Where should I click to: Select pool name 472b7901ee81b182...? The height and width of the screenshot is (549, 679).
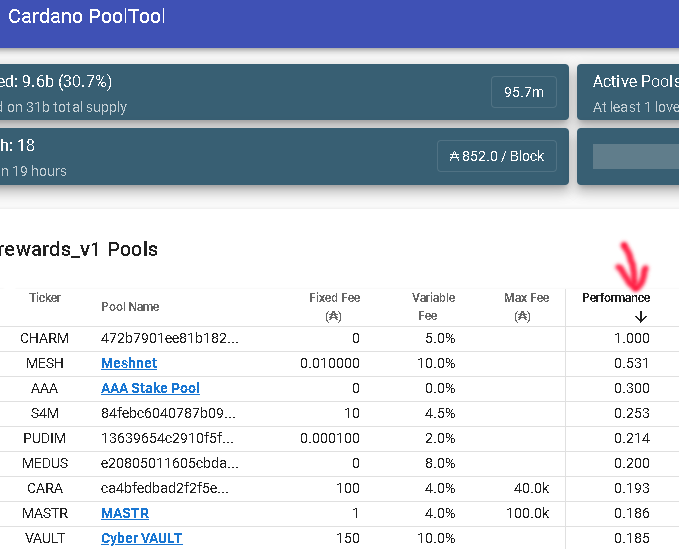coord(170,338)
